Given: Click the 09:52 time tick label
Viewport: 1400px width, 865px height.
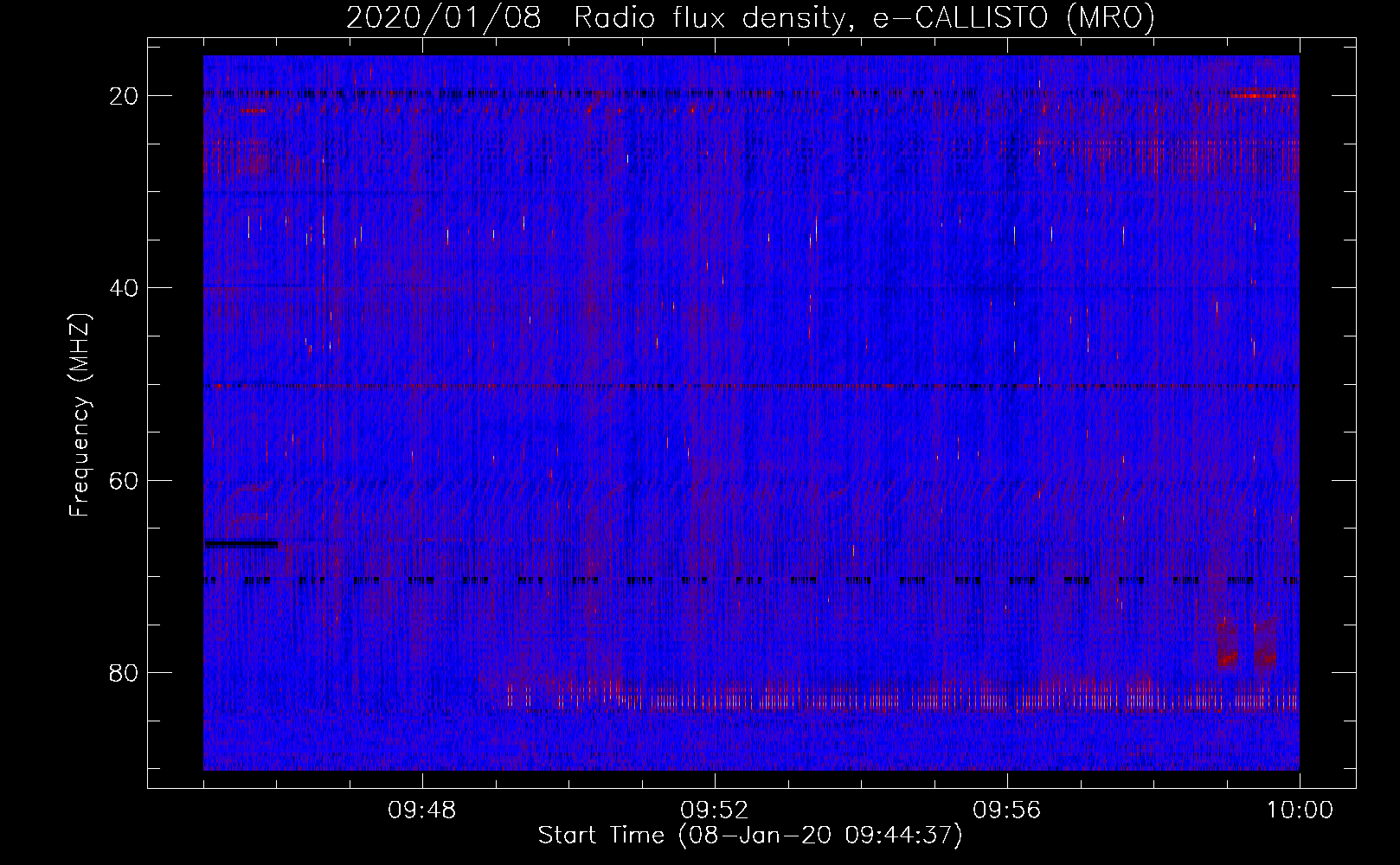Looking at the screenshot, I should (x=715, y=811).
